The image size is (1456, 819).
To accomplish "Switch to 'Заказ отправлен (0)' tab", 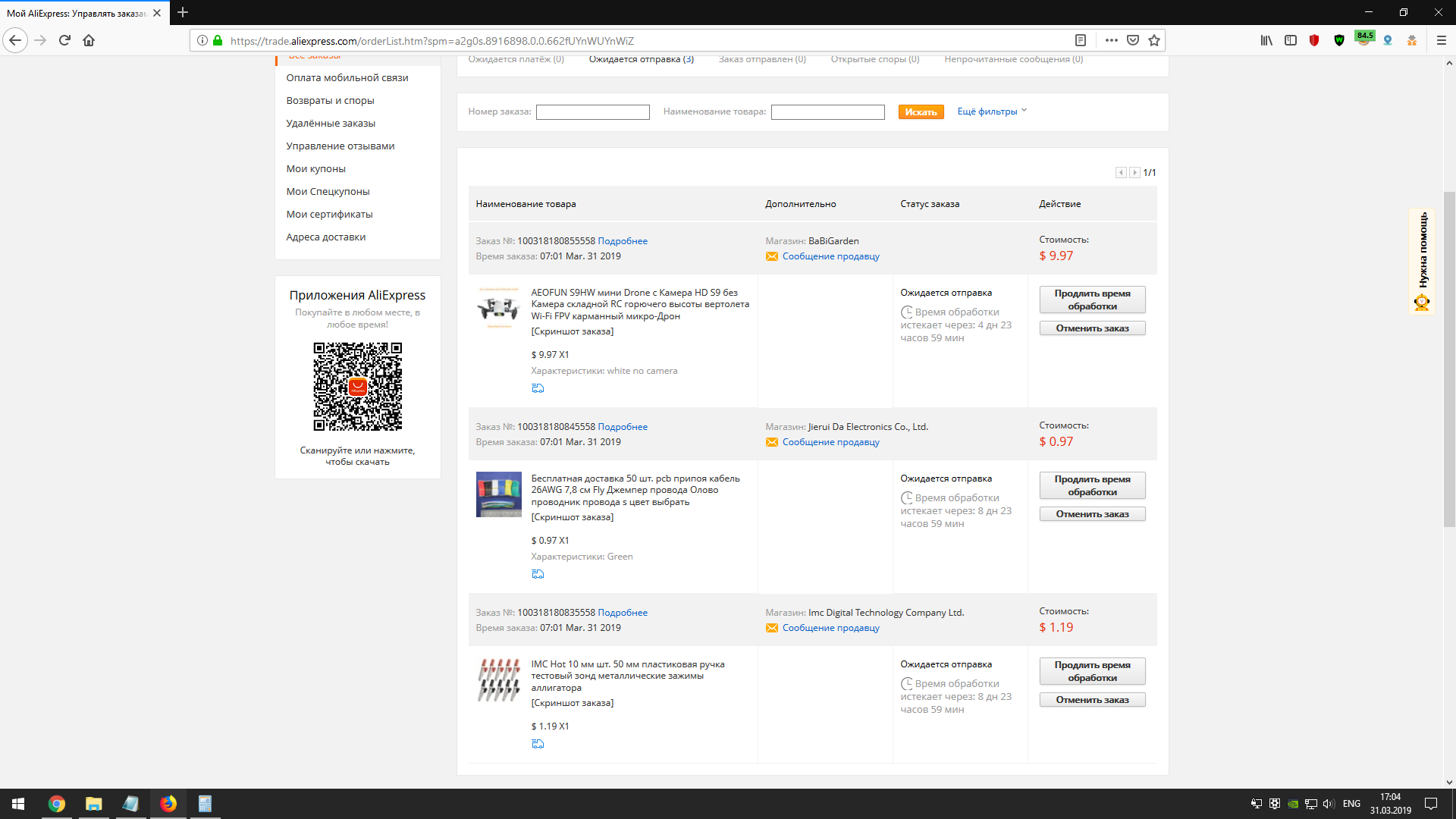I will pos(762,59).
